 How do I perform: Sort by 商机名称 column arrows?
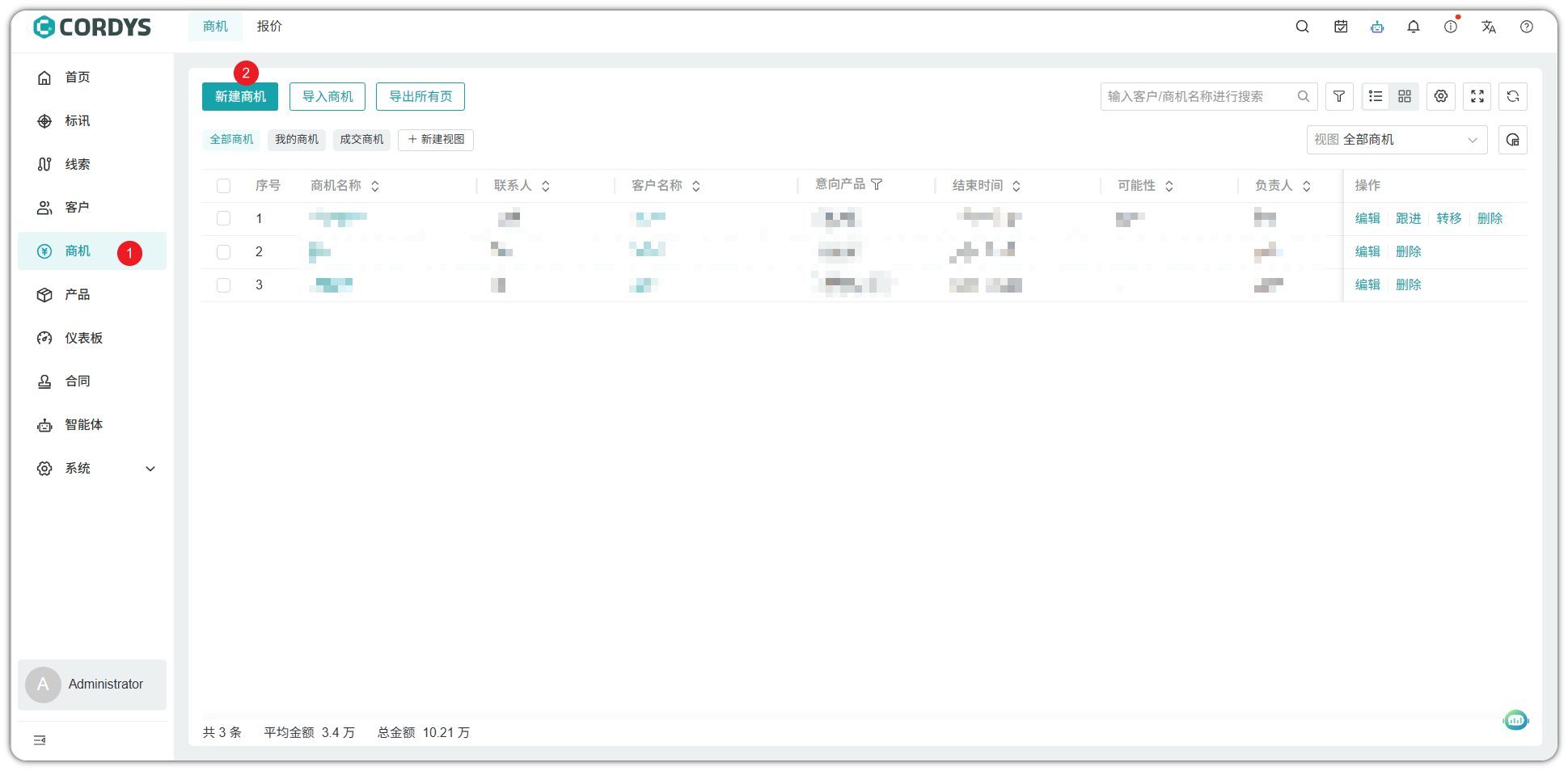[375, 186]
